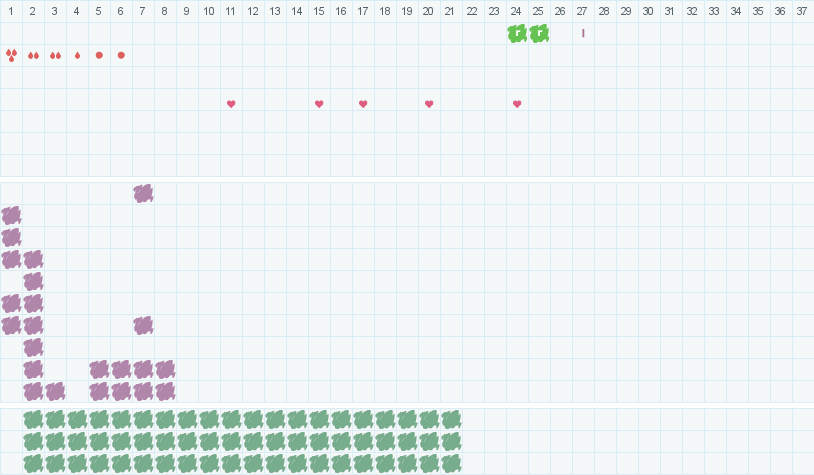Click the single-drop light flow icon on day 4

tap(77, 56)
